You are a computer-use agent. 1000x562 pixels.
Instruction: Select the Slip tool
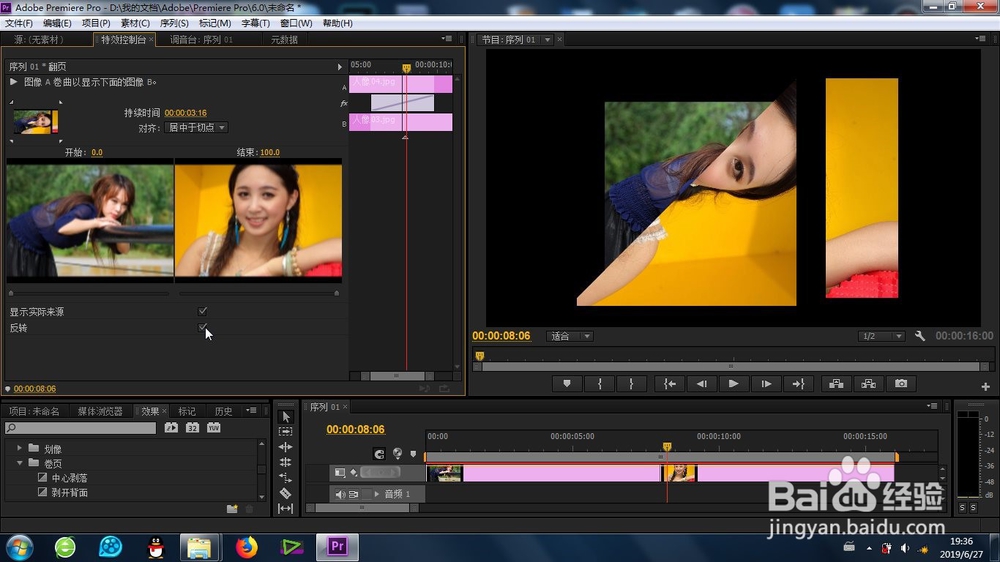pyautogui.click(x=286, y=508)
